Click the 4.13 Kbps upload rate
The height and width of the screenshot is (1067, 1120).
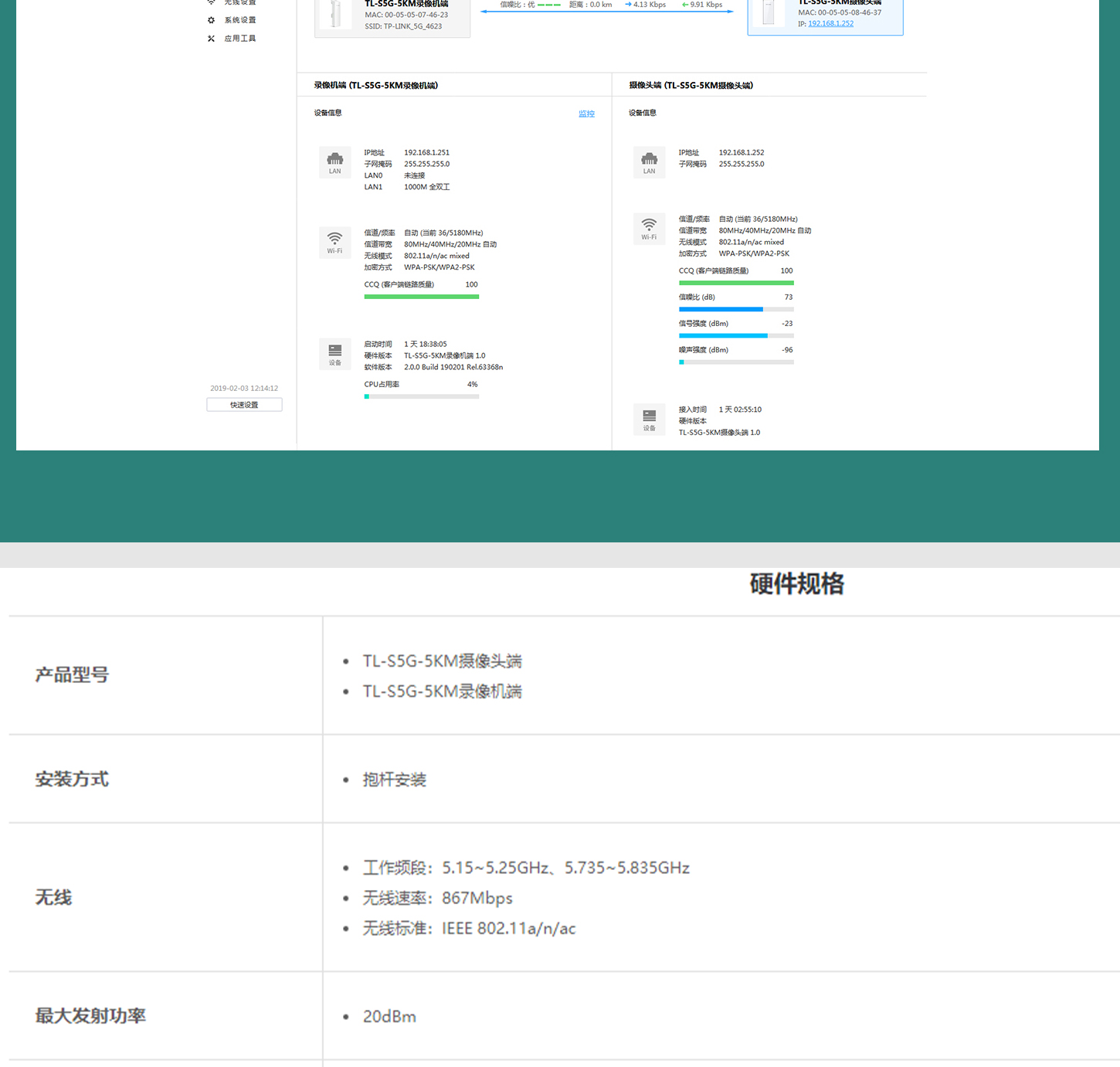coord(646,5)
